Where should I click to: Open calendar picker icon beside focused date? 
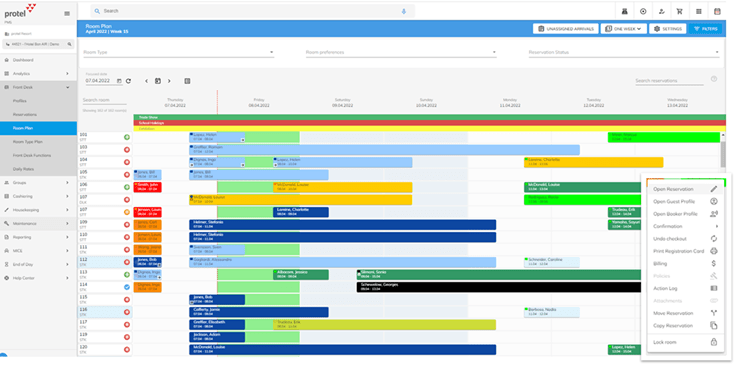(119, 81)
